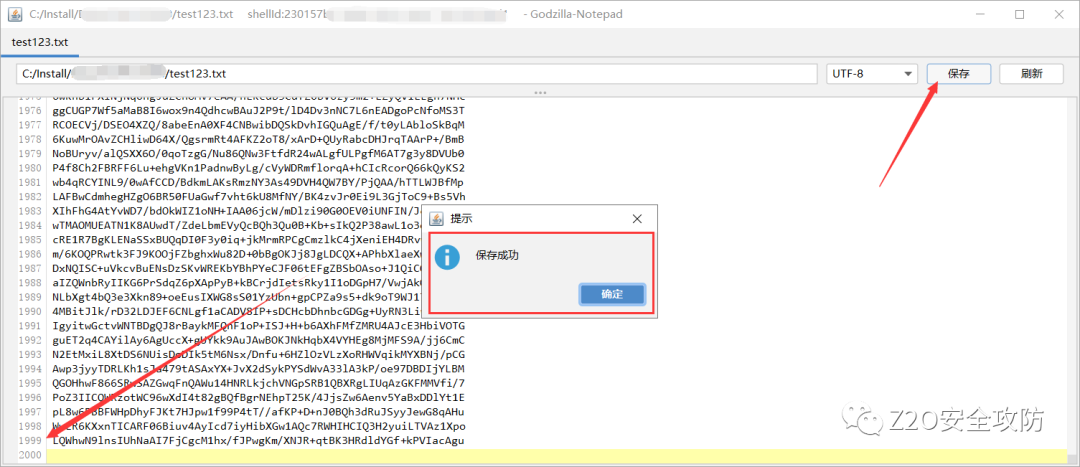The image size is (1080, 467).
Task: Save the file with the 保存 button
Action: 959,73
